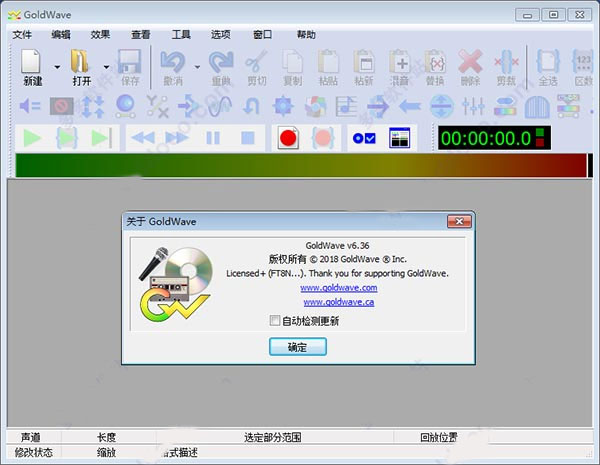The width and height of the screenshot is (600, 465).
Task: Click the 修改状态 status bar cell
Action: (x=34, y=452)
